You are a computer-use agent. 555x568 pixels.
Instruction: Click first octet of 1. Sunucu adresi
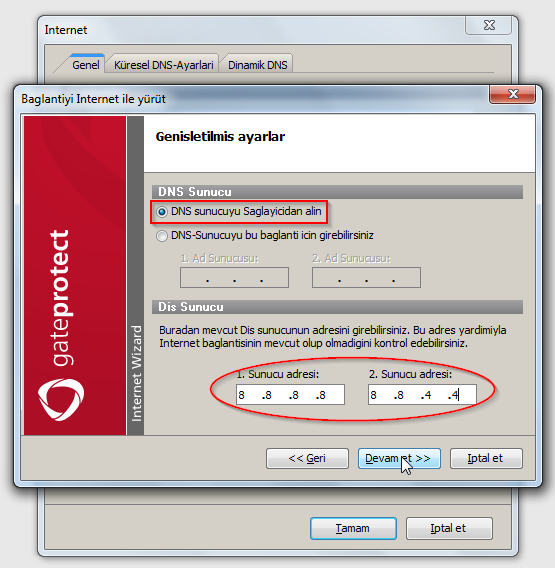(242, 395)
